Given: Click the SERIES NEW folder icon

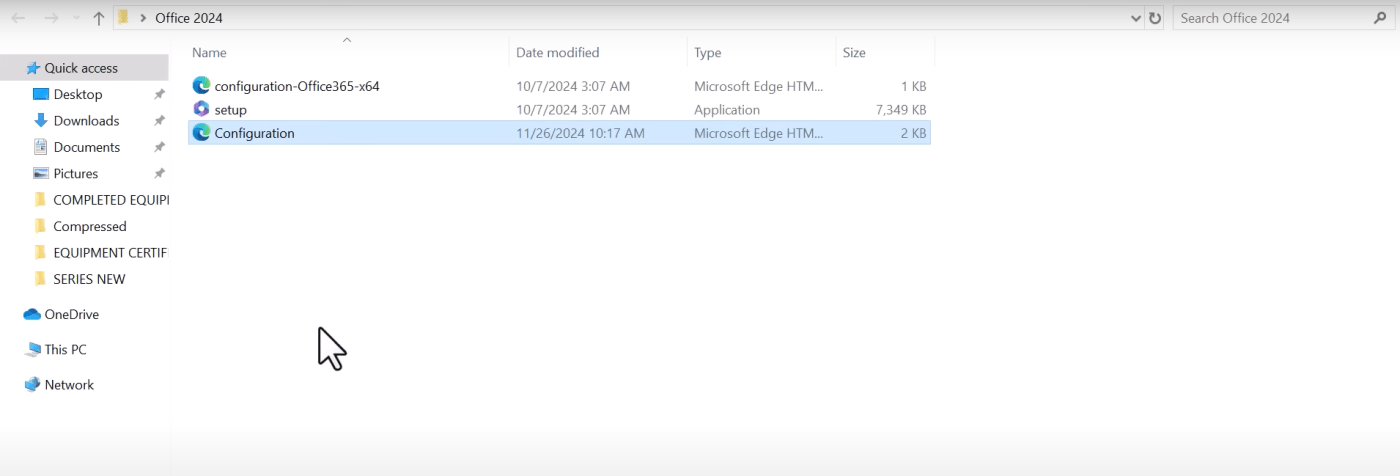Looking at the screenshot, I should (x=40, y=279).
